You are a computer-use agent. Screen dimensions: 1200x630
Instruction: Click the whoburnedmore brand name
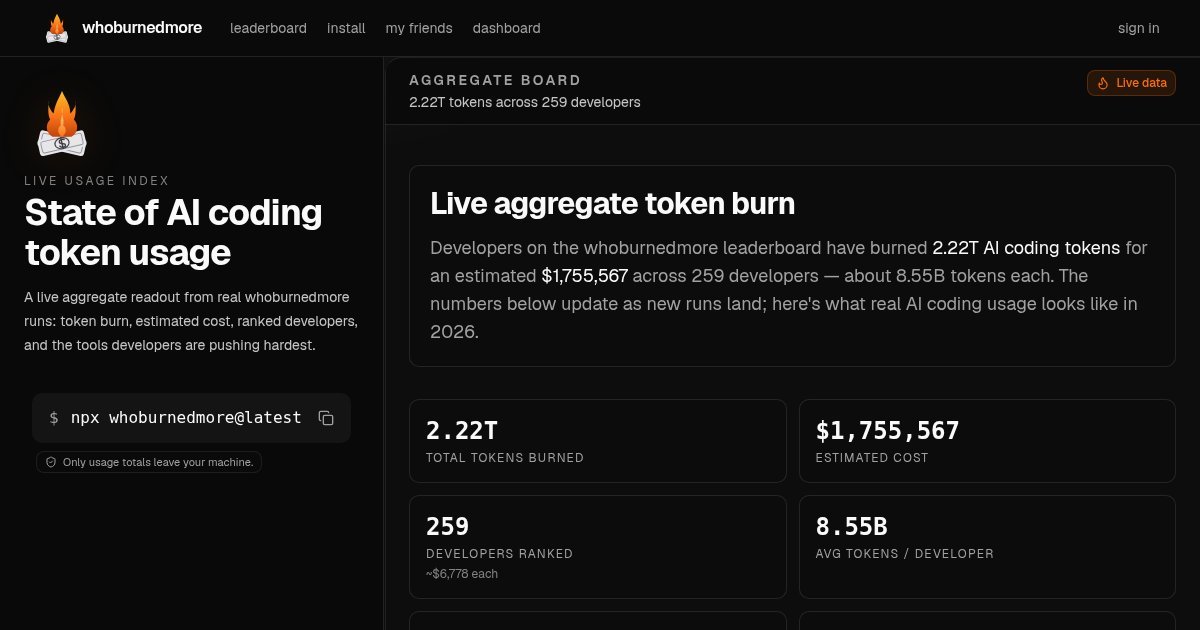click(x=142, y=28)
